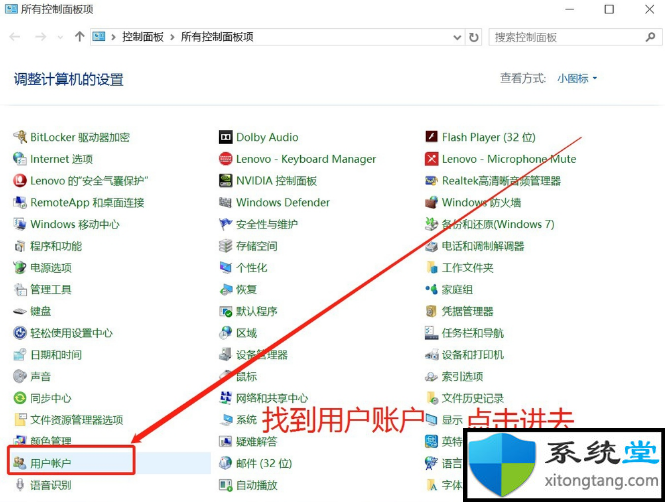Open 电话和调制解调器 link

pyautogui.click(x=483, y=246)
